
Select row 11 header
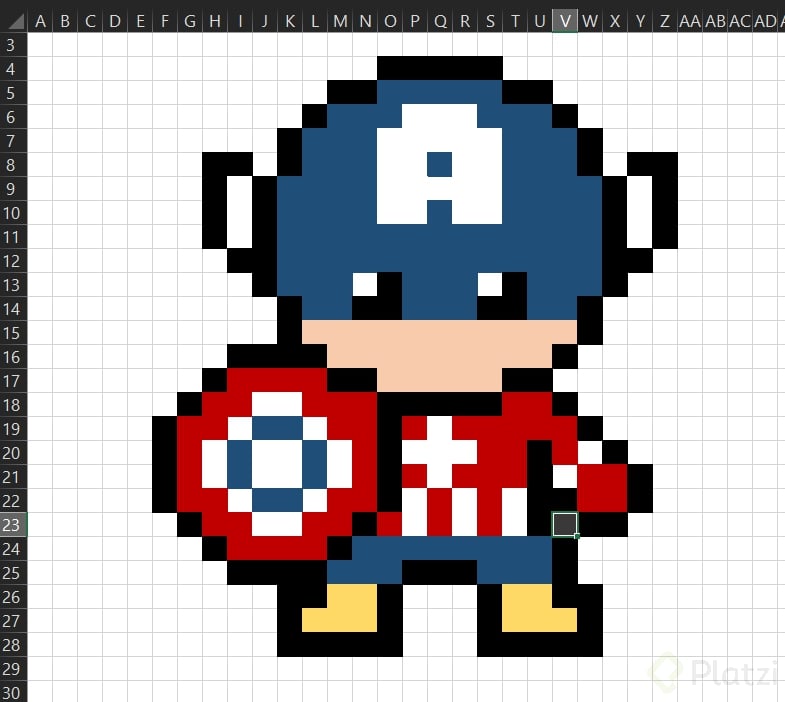click(14, 237)
